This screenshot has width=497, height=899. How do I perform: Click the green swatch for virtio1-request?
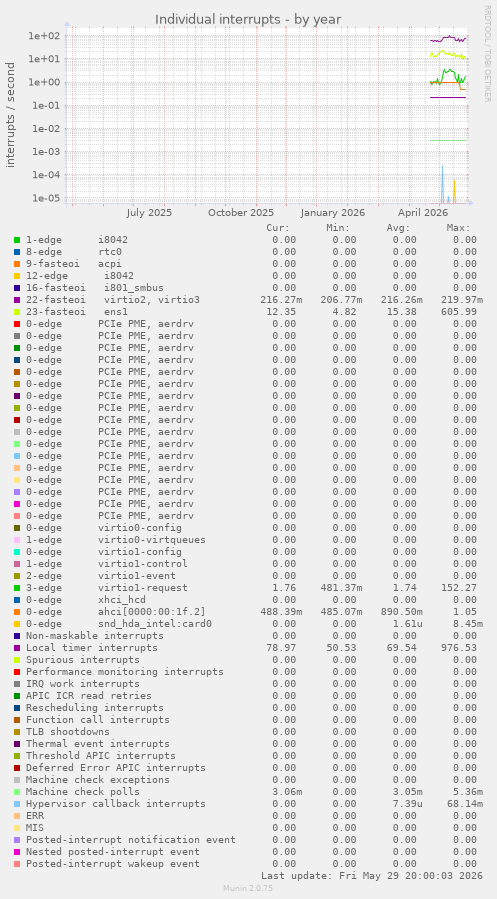tap(17, 588)
